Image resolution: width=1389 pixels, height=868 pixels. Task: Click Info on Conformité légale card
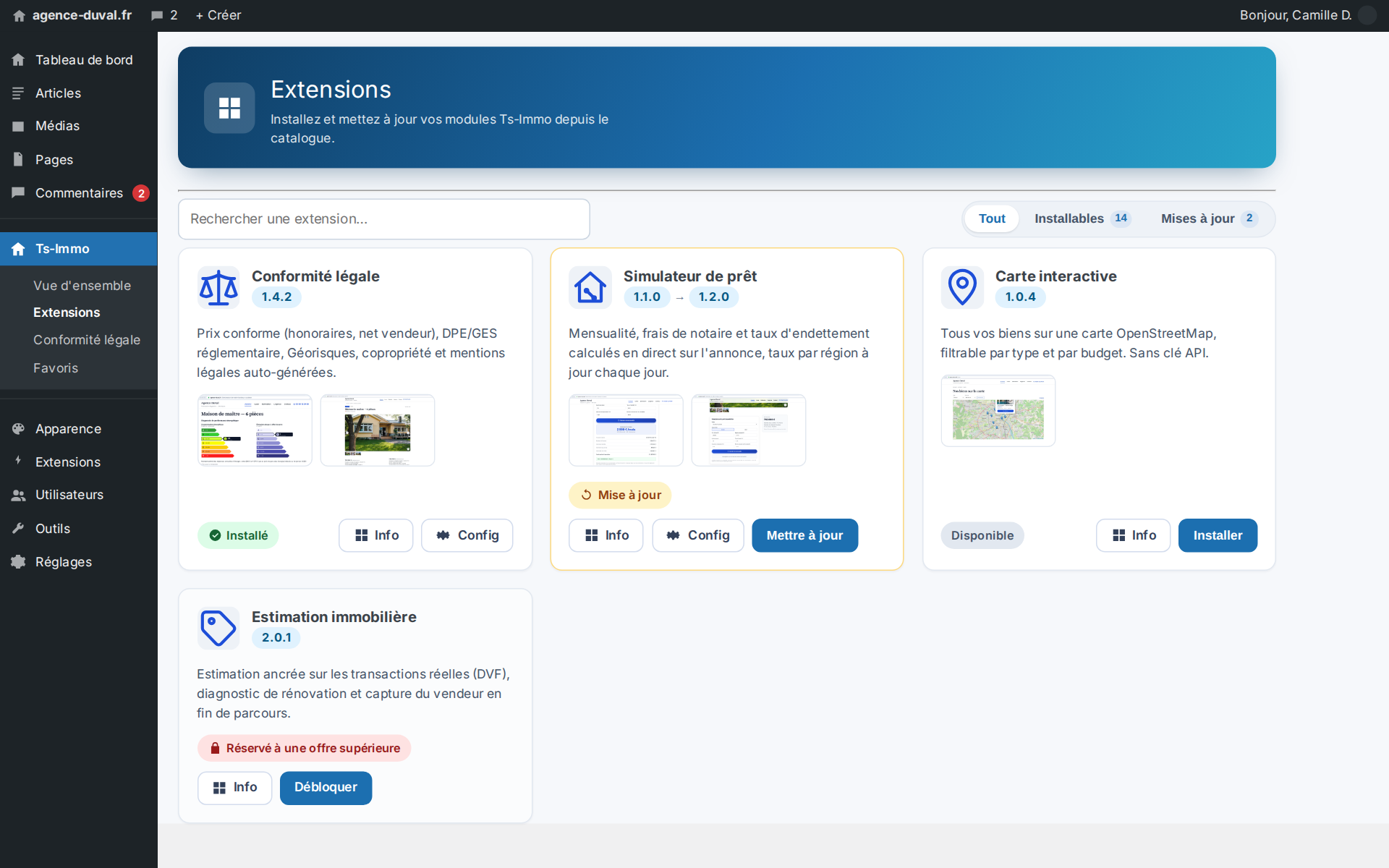[376, 535]
